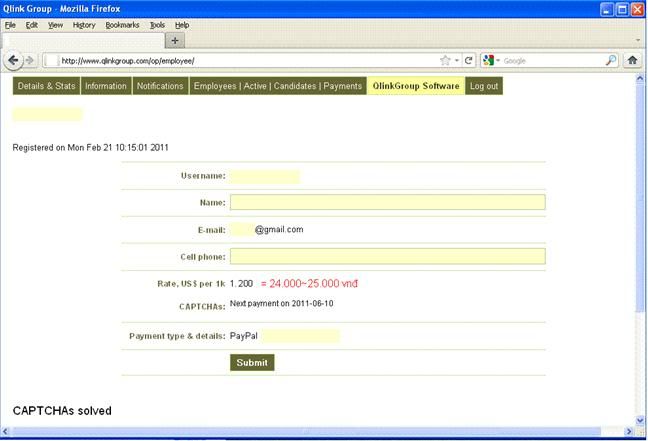Click the 'Registered on Mon Feb 21' text
The image size is (648, 441).
click(91, 148)
